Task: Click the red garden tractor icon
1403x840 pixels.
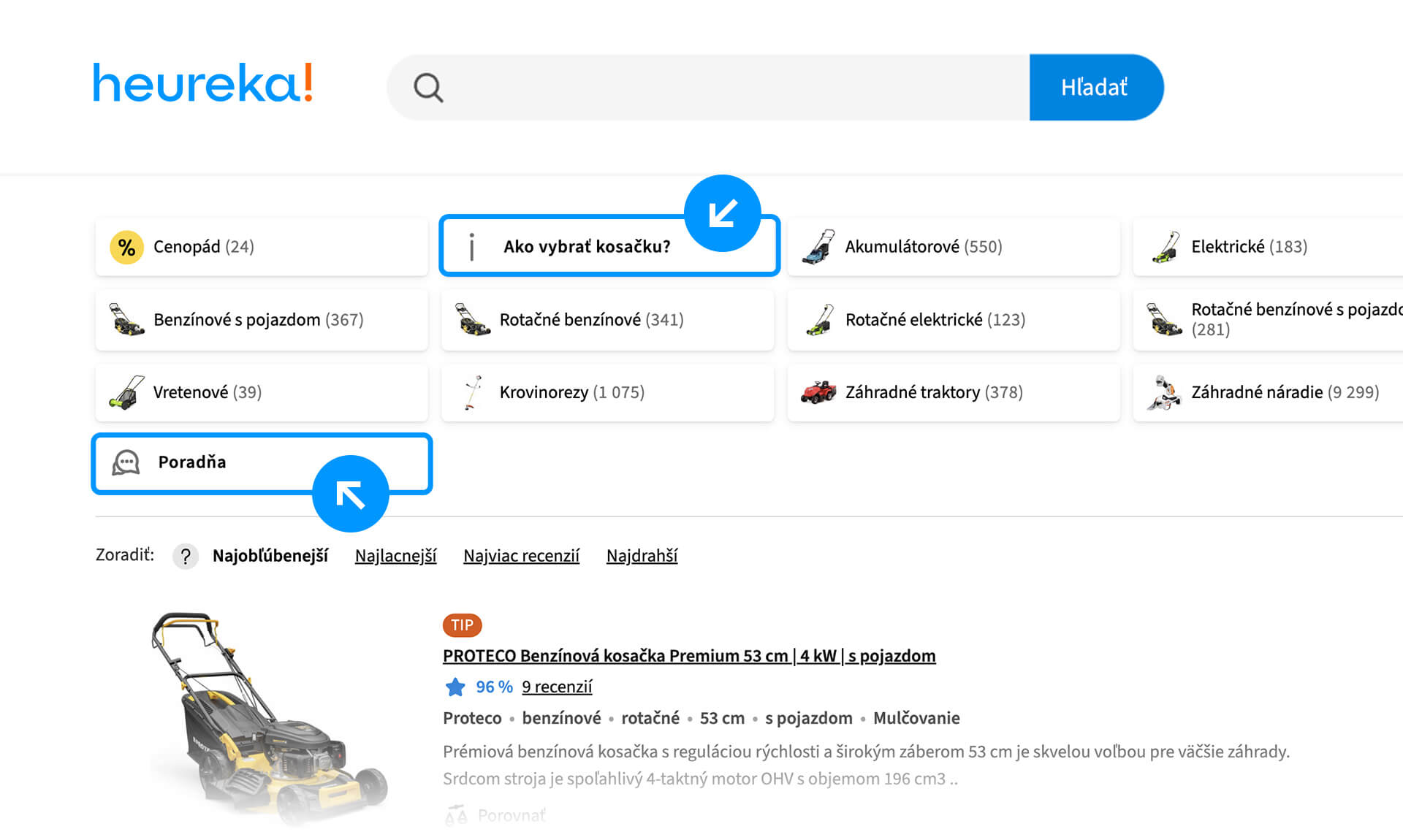Action: [x=818, y=392]
